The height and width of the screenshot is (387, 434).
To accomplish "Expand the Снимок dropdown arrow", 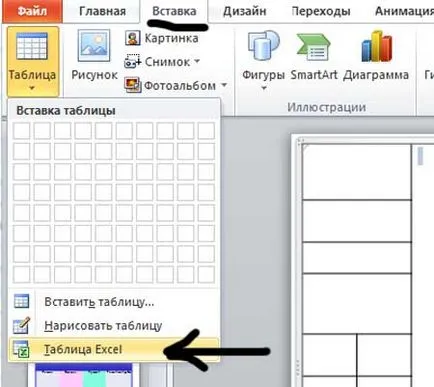I will 197,61.
